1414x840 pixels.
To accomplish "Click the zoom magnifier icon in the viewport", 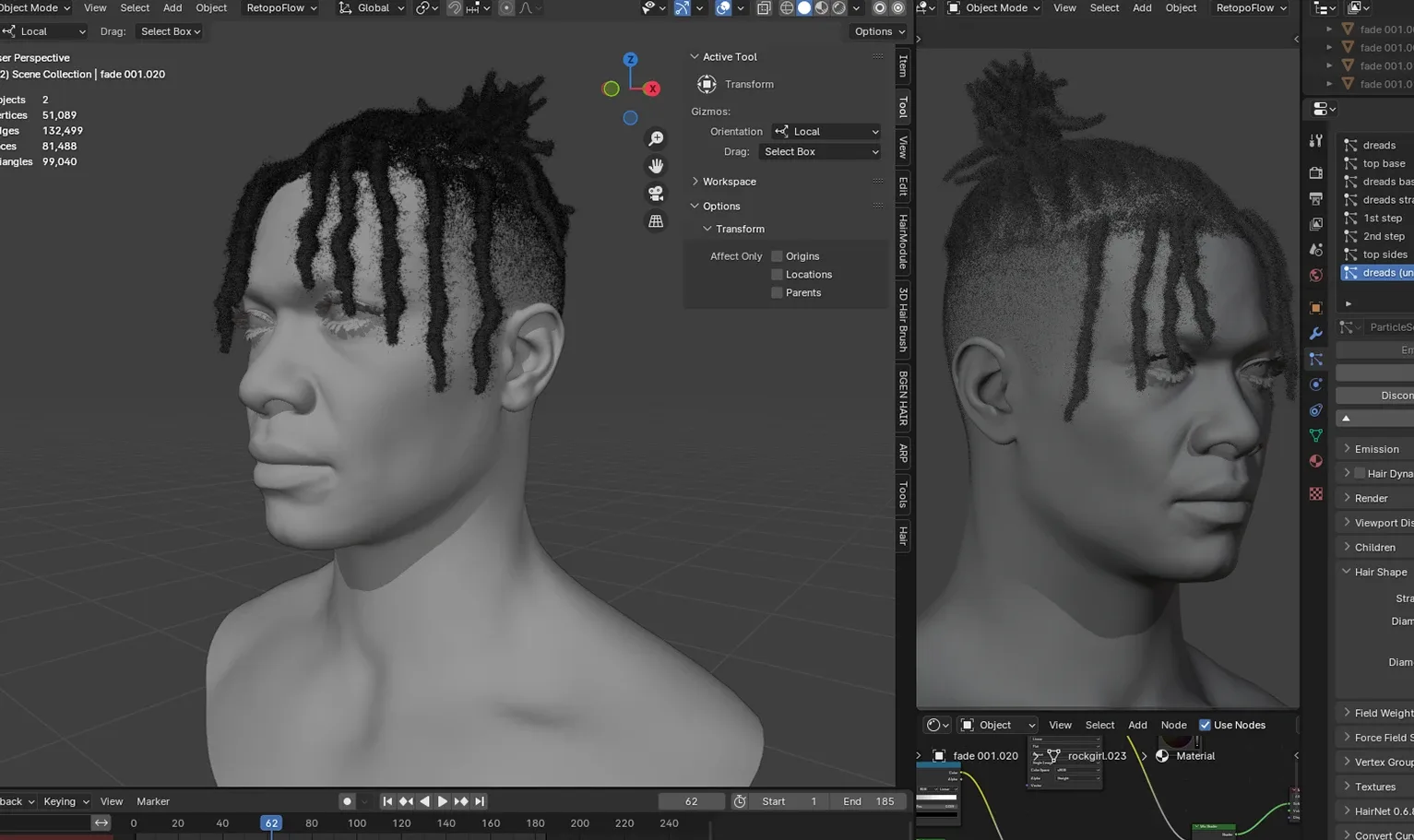I will (656, 136).
